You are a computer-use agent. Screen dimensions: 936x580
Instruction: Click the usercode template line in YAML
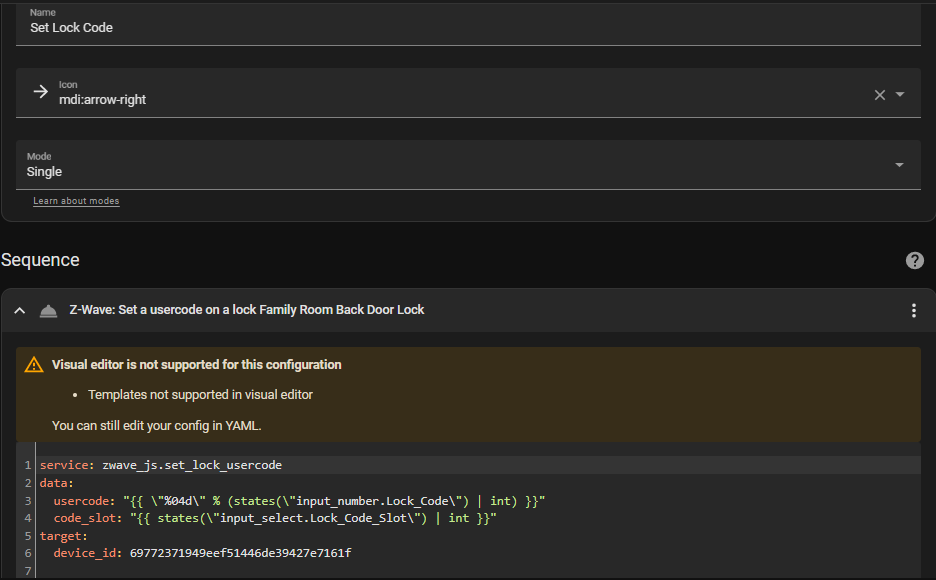[x=298, y=500]
